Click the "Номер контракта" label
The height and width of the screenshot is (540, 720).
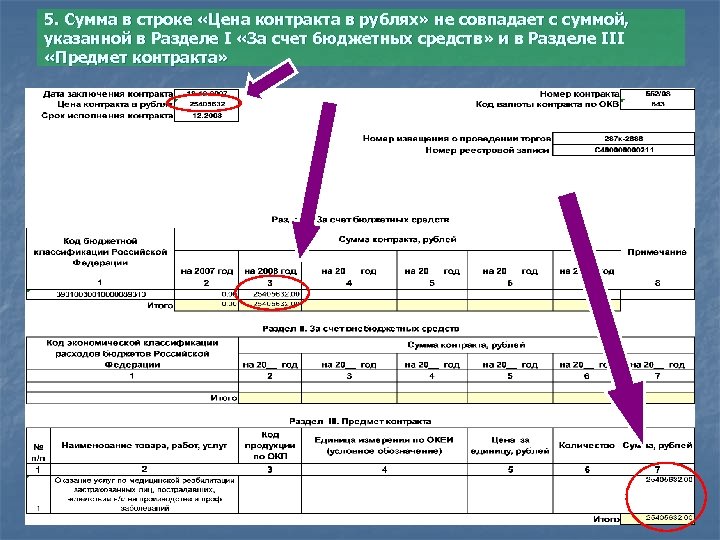pos(579,94)
